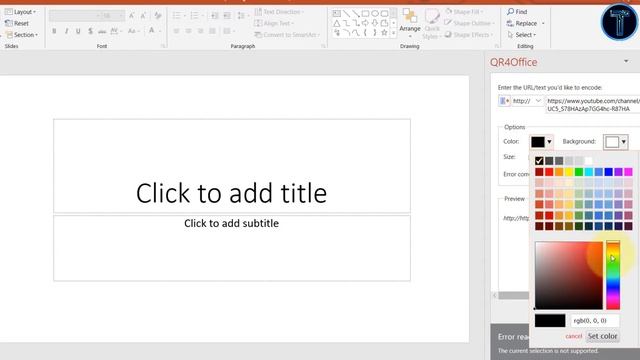640x360 pixels.
Task: Open the Font dialog launcher
Action: tap(163, 46)
